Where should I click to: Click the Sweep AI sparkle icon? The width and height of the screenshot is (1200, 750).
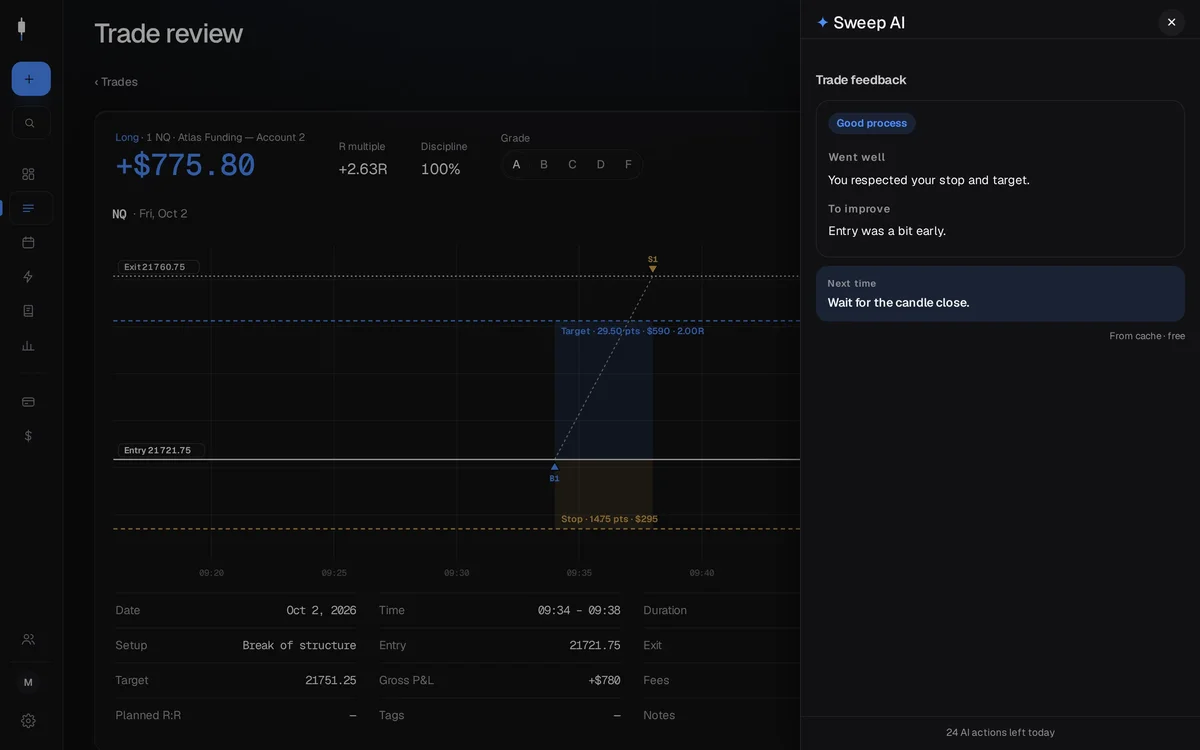click(x=823, y=22)
